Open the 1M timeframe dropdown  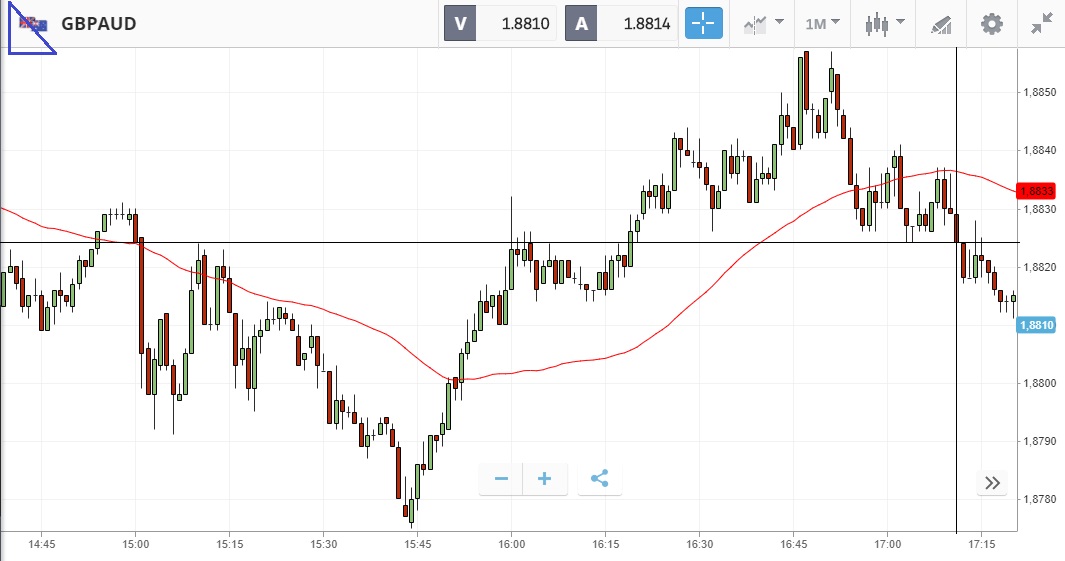822,24
